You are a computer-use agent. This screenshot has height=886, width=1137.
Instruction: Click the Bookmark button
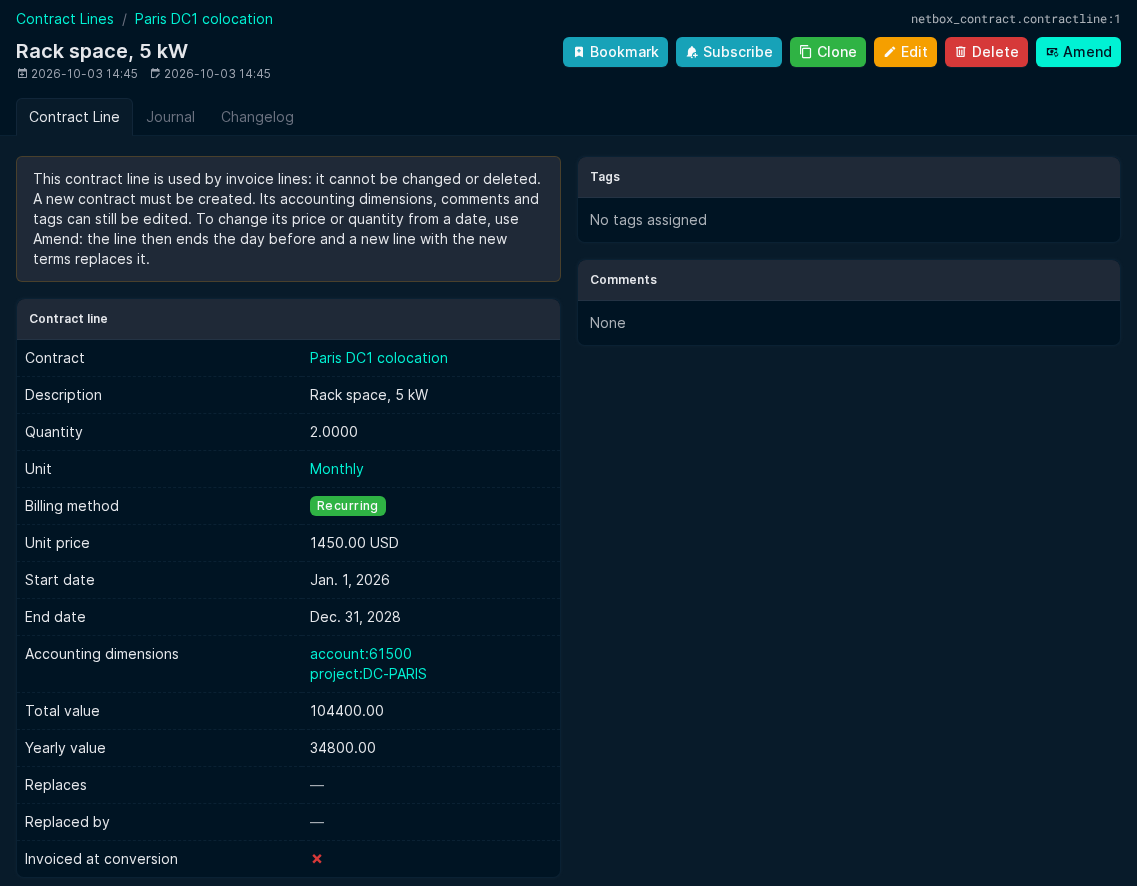(615, 52)
